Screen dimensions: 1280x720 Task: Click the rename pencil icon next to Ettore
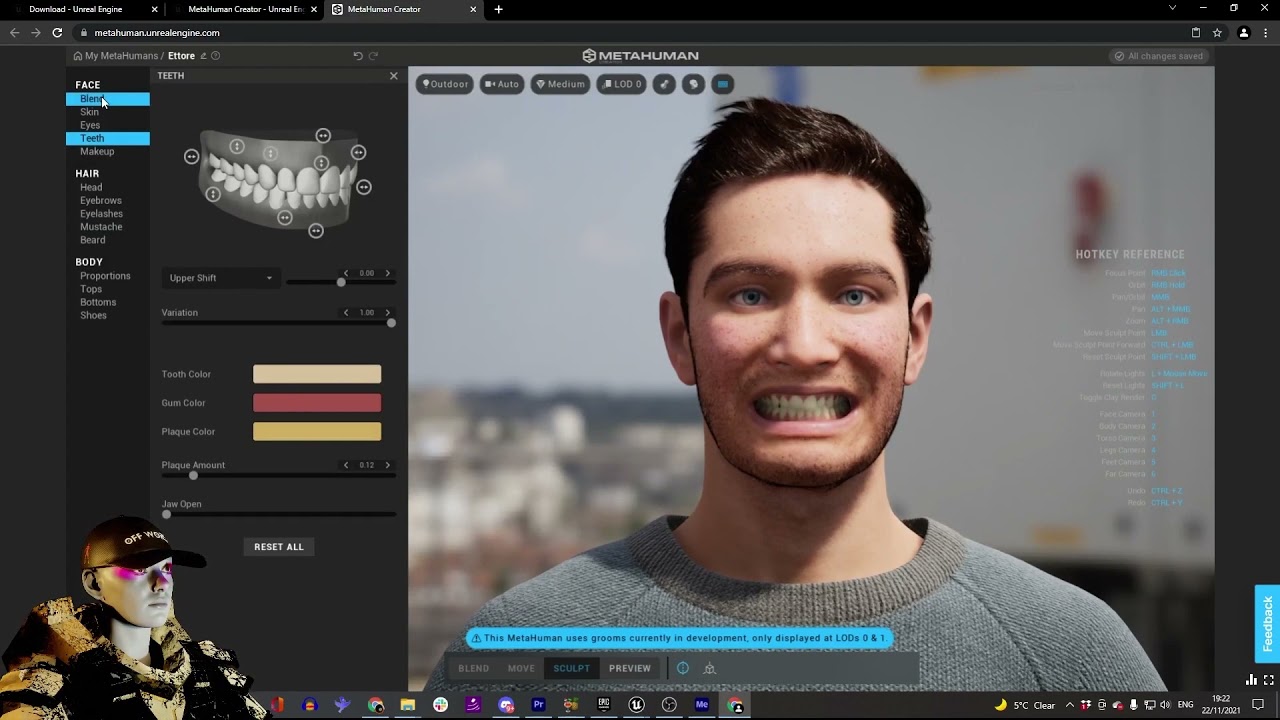203,56
